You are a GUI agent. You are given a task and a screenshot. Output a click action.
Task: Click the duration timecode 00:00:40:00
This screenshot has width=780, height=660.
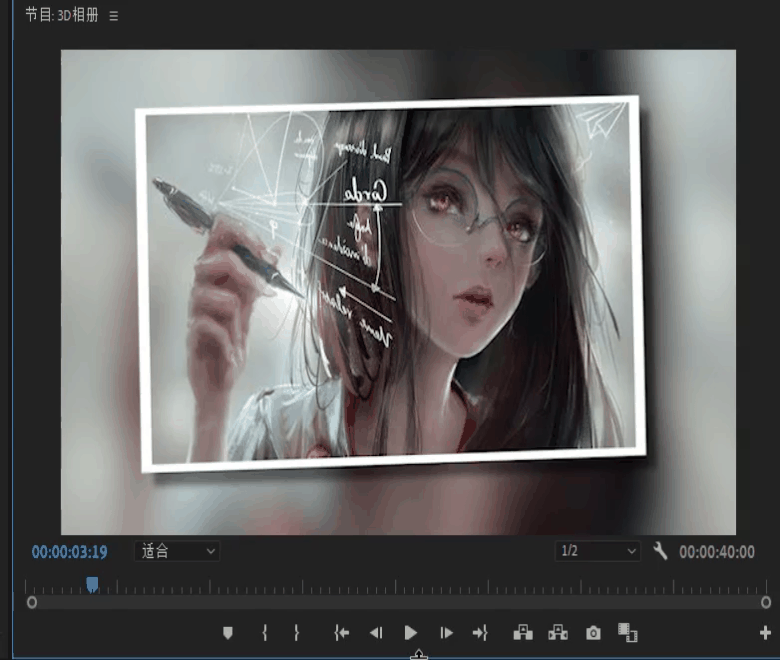717,552
